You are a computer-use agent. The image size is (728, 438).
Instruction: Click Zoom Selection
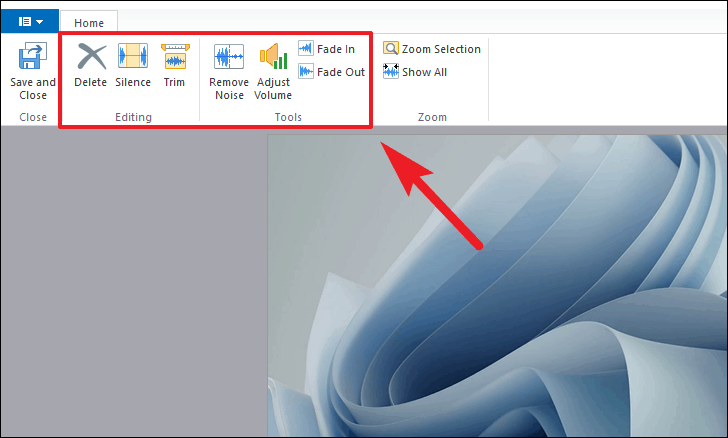tap(432, 49)
